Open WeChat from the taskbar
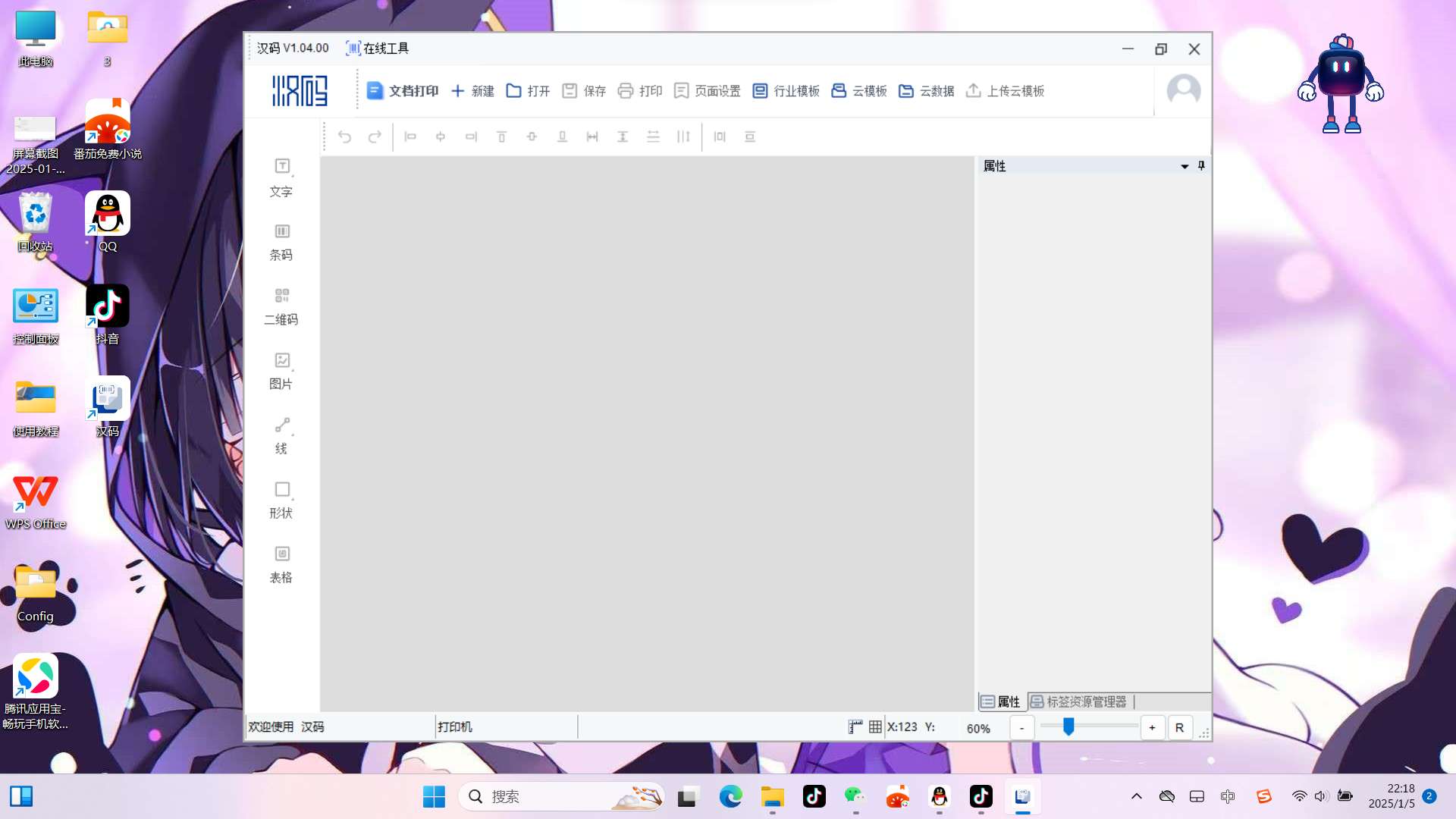Viewport: 1456px width, 819px height. click(855, 796)
